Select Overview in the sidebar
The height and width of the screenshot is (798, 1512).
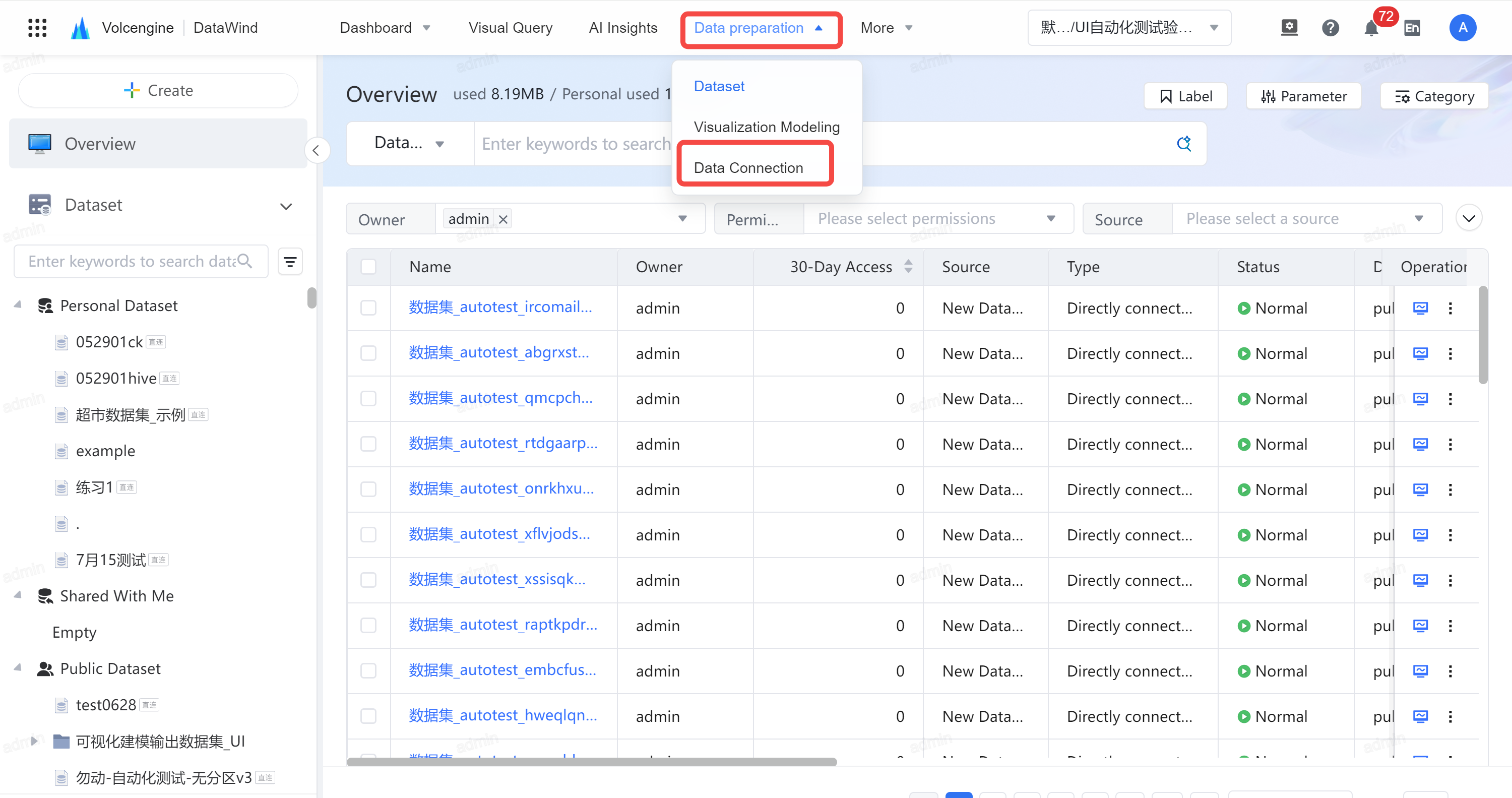coord(158,144)
